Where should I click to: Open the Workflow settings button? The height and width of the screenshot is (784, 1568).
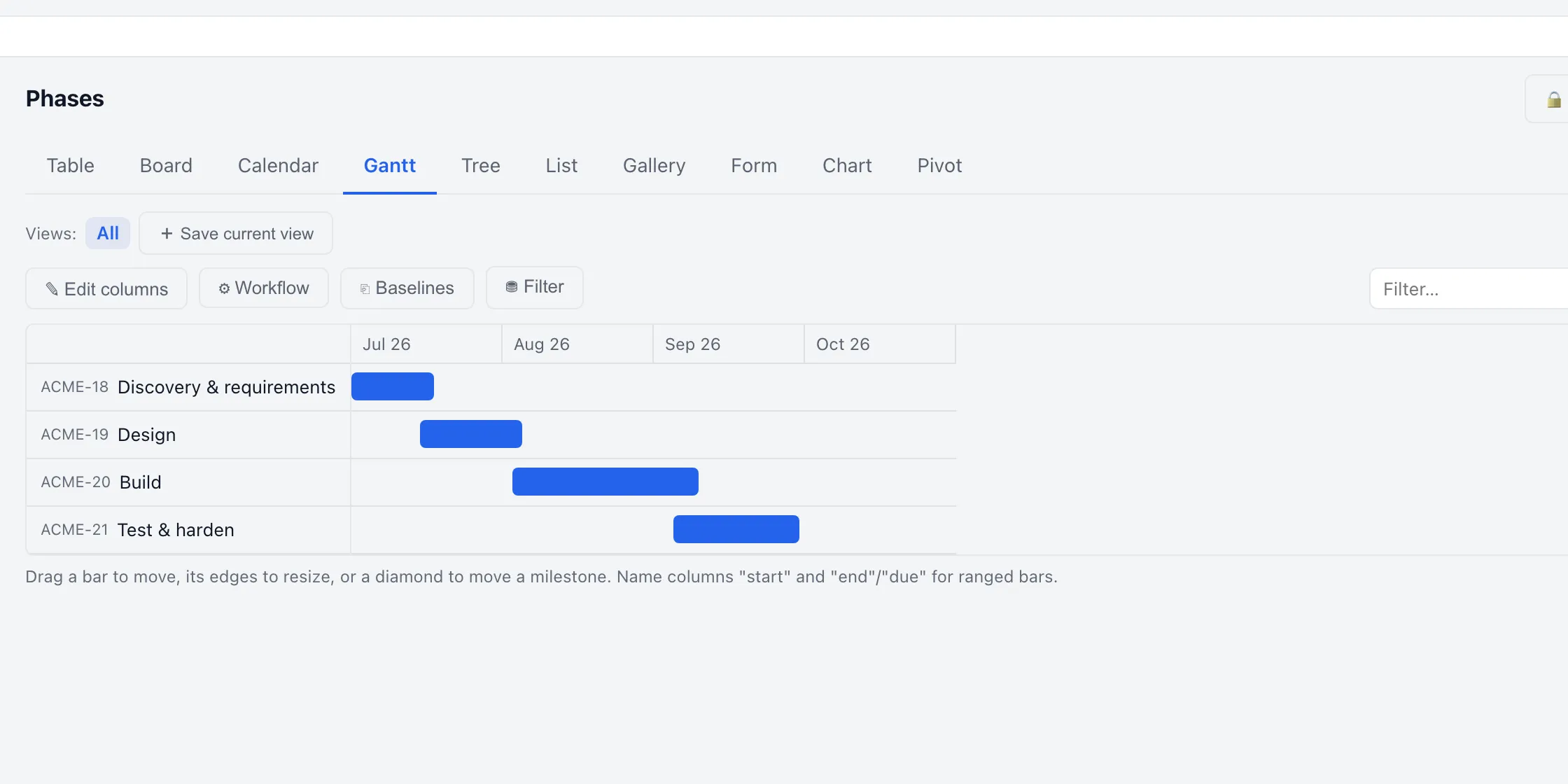tap(264, 288)
